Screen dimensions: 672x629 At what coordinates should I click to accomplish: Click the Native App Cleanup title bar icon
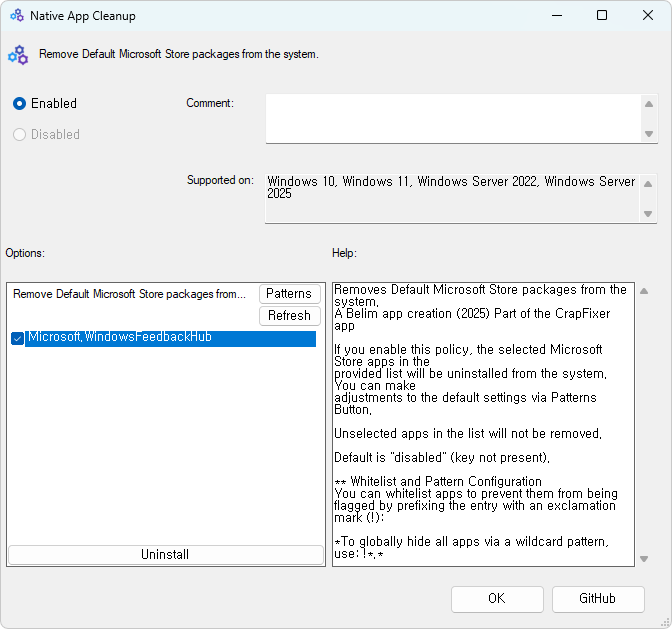pos(17,16)
